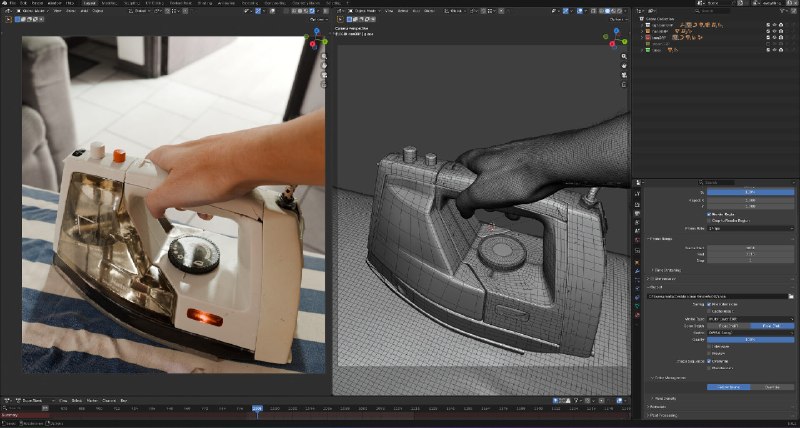Click the pan hand icon in right viewport
Screen dimensions: 800x428
624,66
